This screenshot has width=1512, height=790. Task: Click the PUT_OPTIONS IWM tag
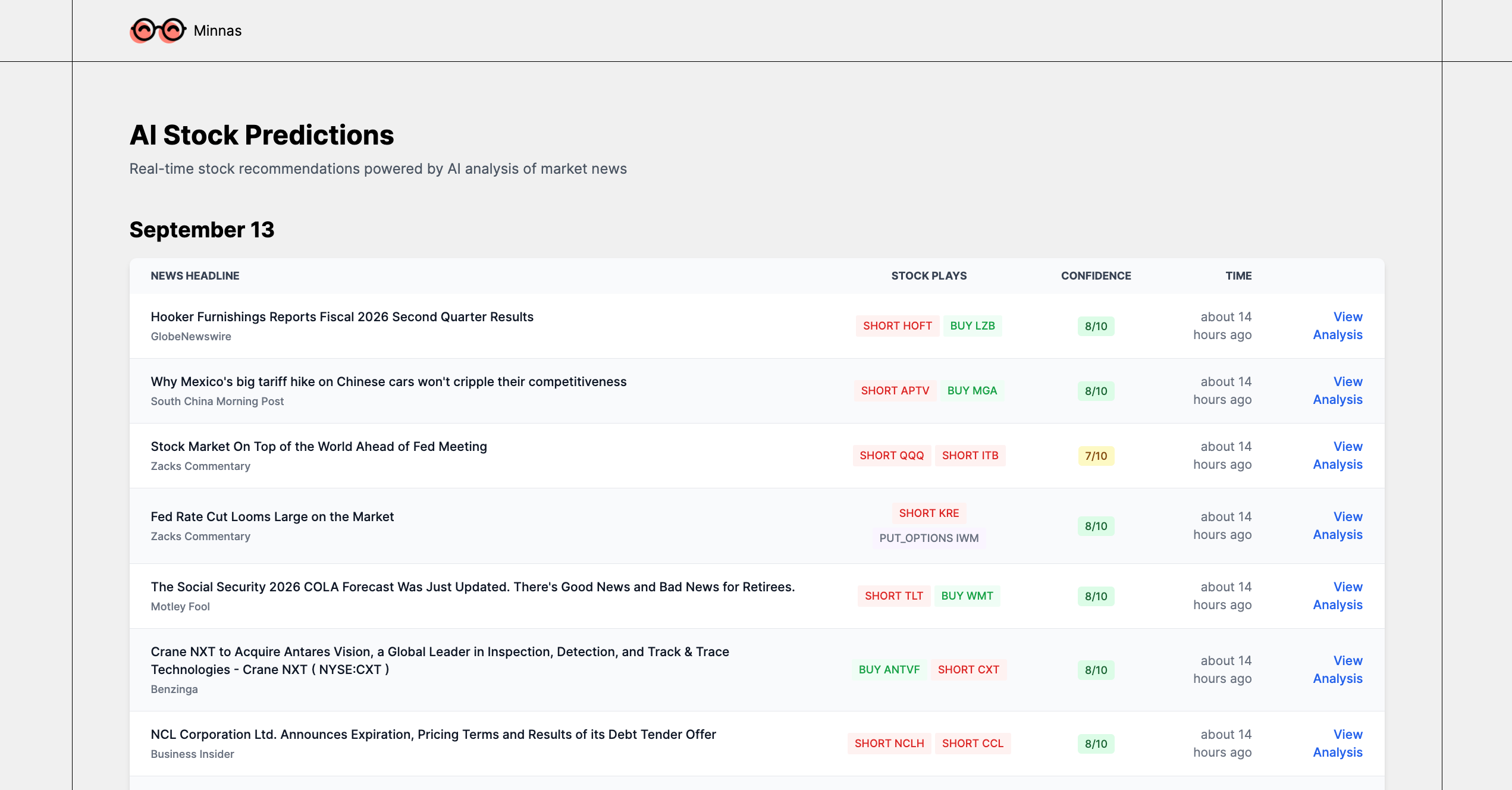(928, 538)
